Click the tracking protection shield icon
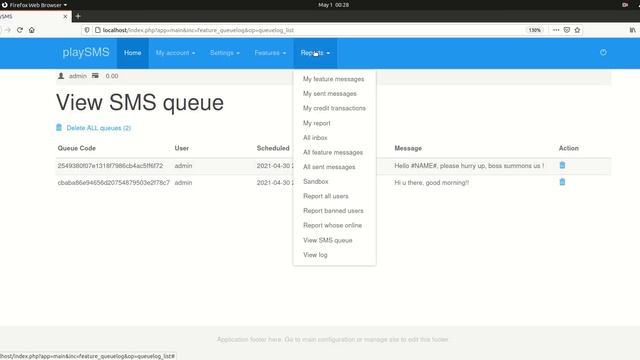Screen dimensions: 640x360 87,30
